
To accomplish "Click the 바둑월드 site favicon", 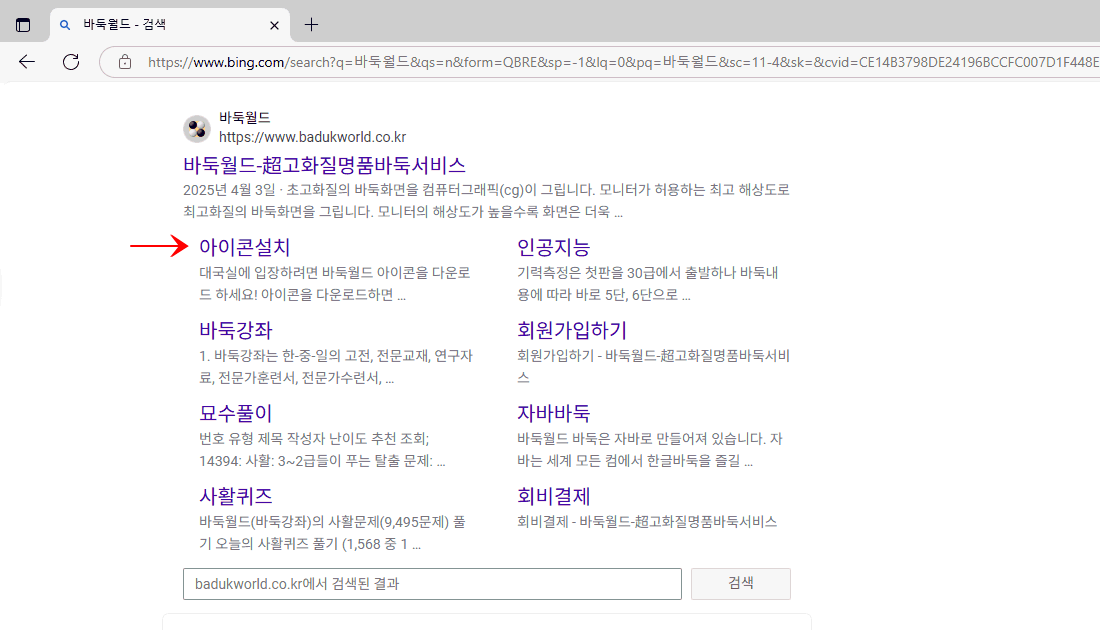I will click(196, 128).
